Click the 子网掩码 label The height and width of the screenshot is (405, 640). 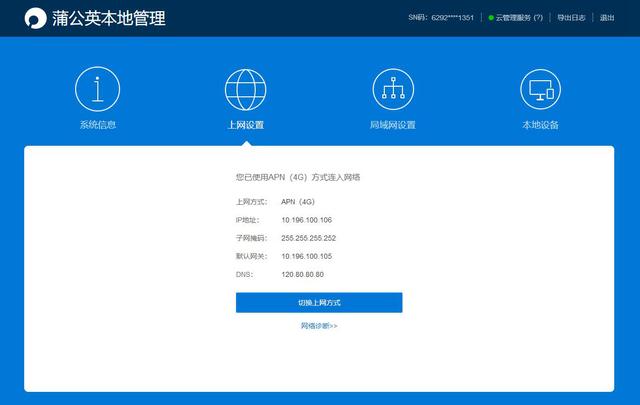251,238
